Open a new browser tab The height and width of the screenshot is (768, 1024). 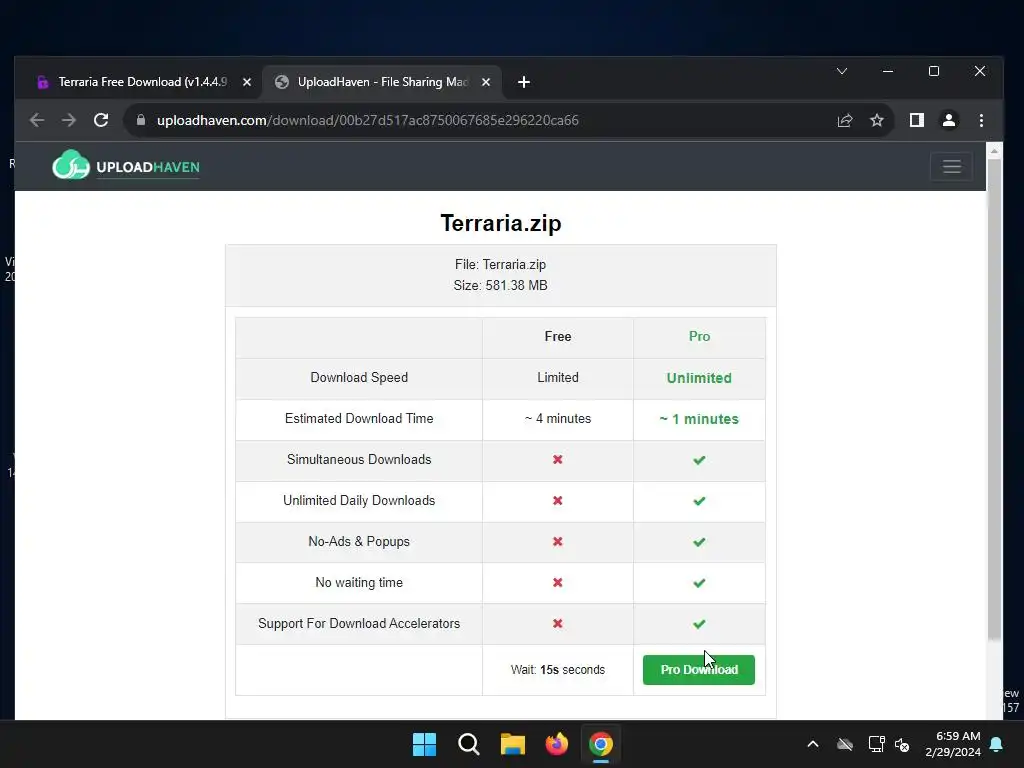tap(524, 82)
